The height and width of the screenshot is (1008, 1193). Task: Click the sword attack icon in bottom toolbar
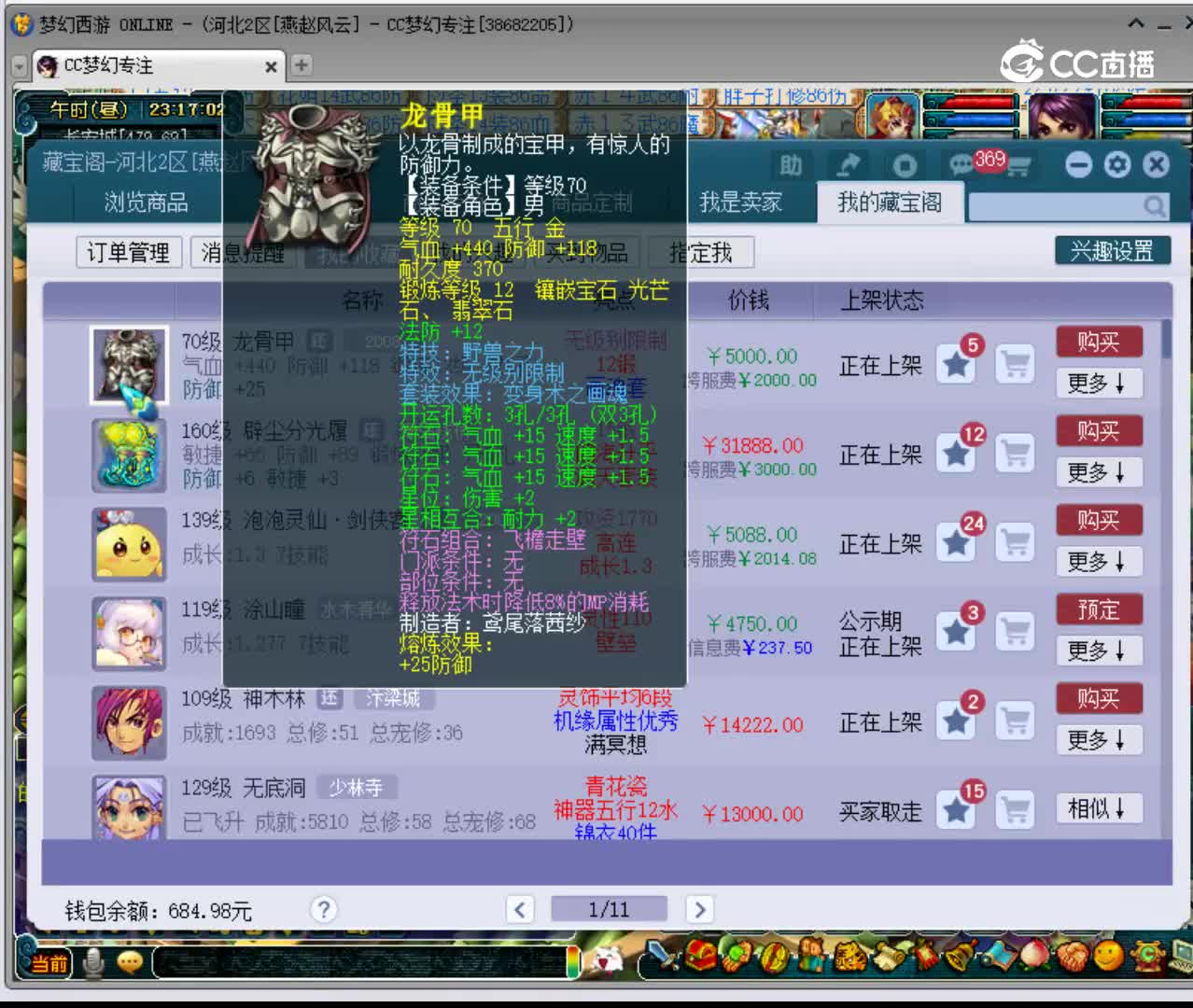pos(664,957)
